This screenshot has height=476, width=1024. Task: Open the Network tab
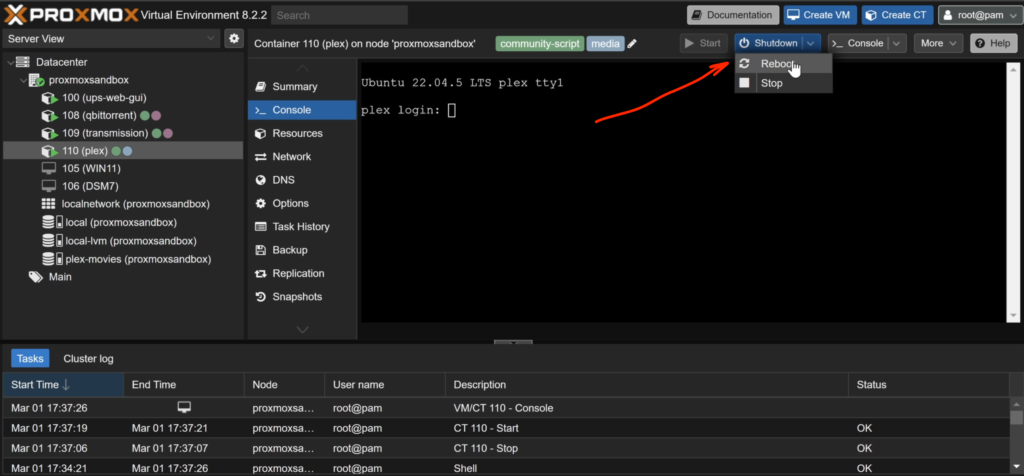302,157
